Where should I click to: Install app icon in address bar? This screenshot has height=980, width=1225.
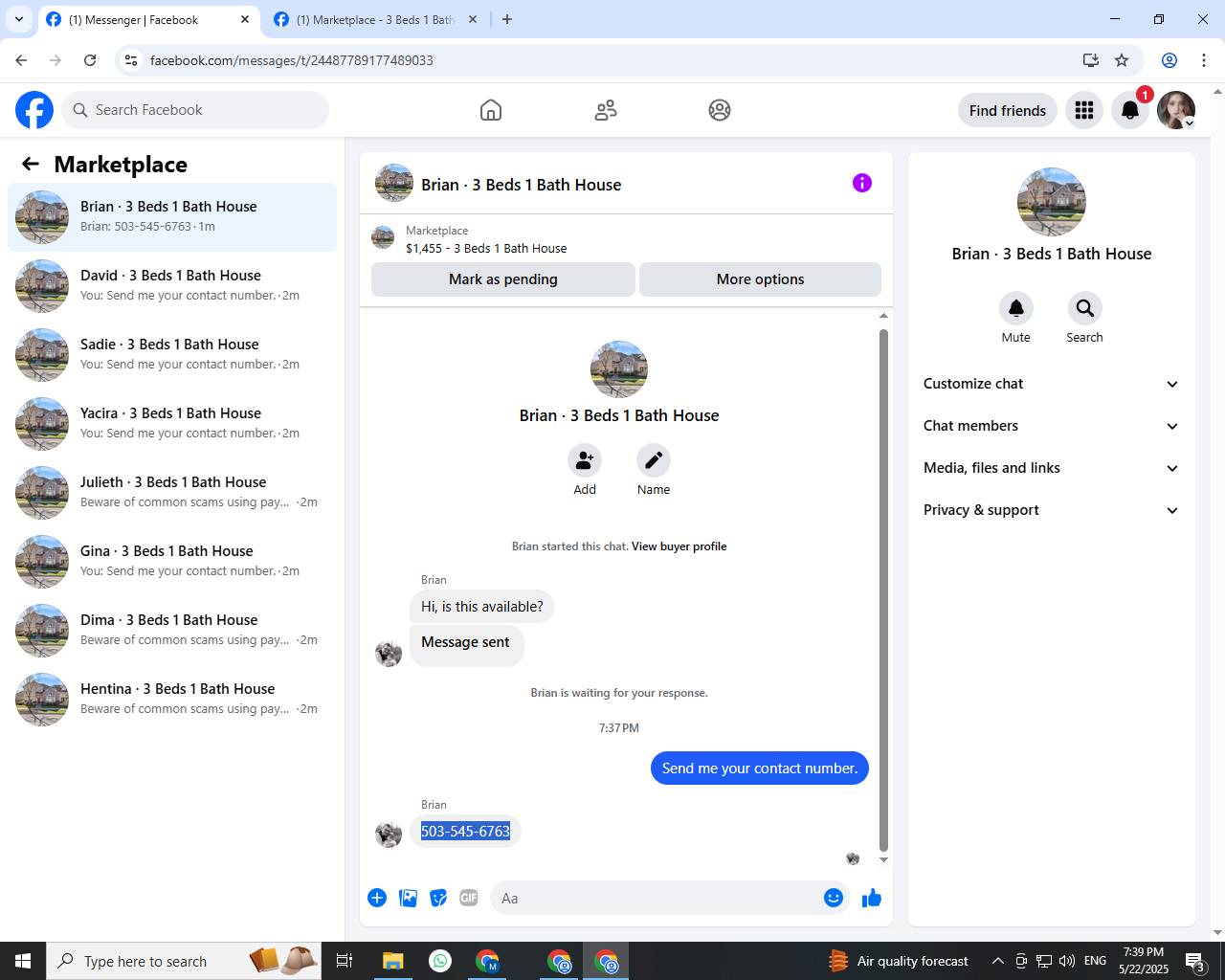(x=1090, y=60)
